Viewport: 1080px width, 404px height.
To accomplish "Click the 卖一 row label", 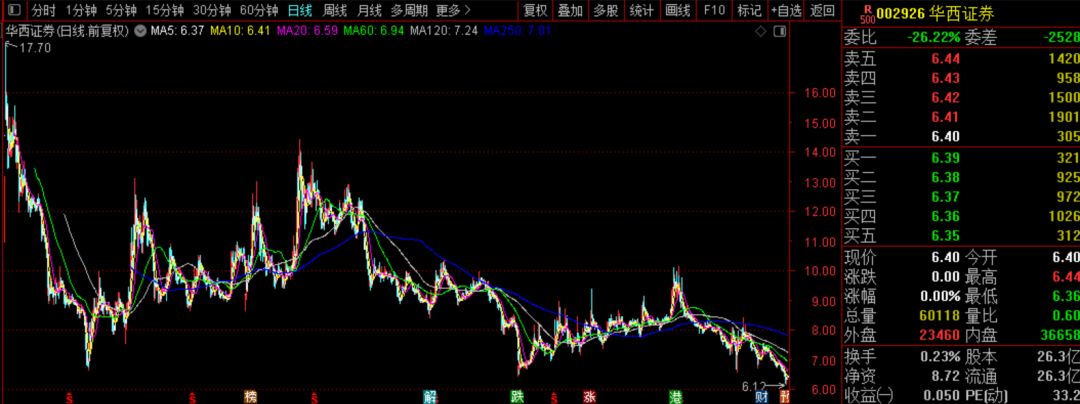I will click(x=858, y=136).
